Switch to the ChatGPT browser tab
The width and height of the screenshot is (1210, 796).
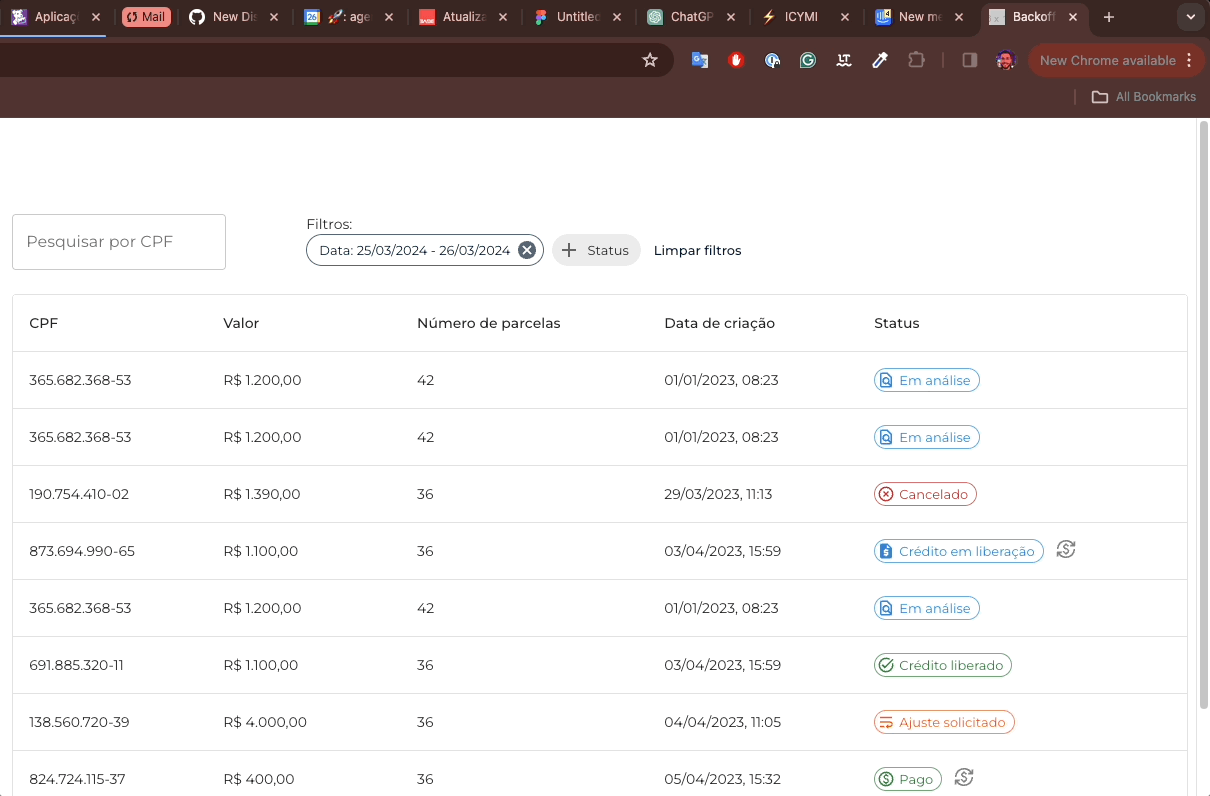(691, 17)
